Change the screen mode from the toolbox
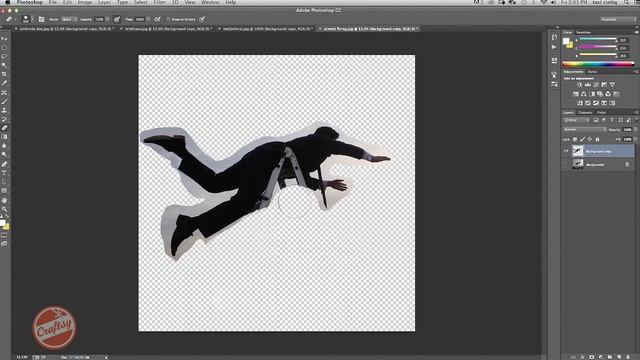The height and width of the screenshot is (360, 640). [4, 244]
